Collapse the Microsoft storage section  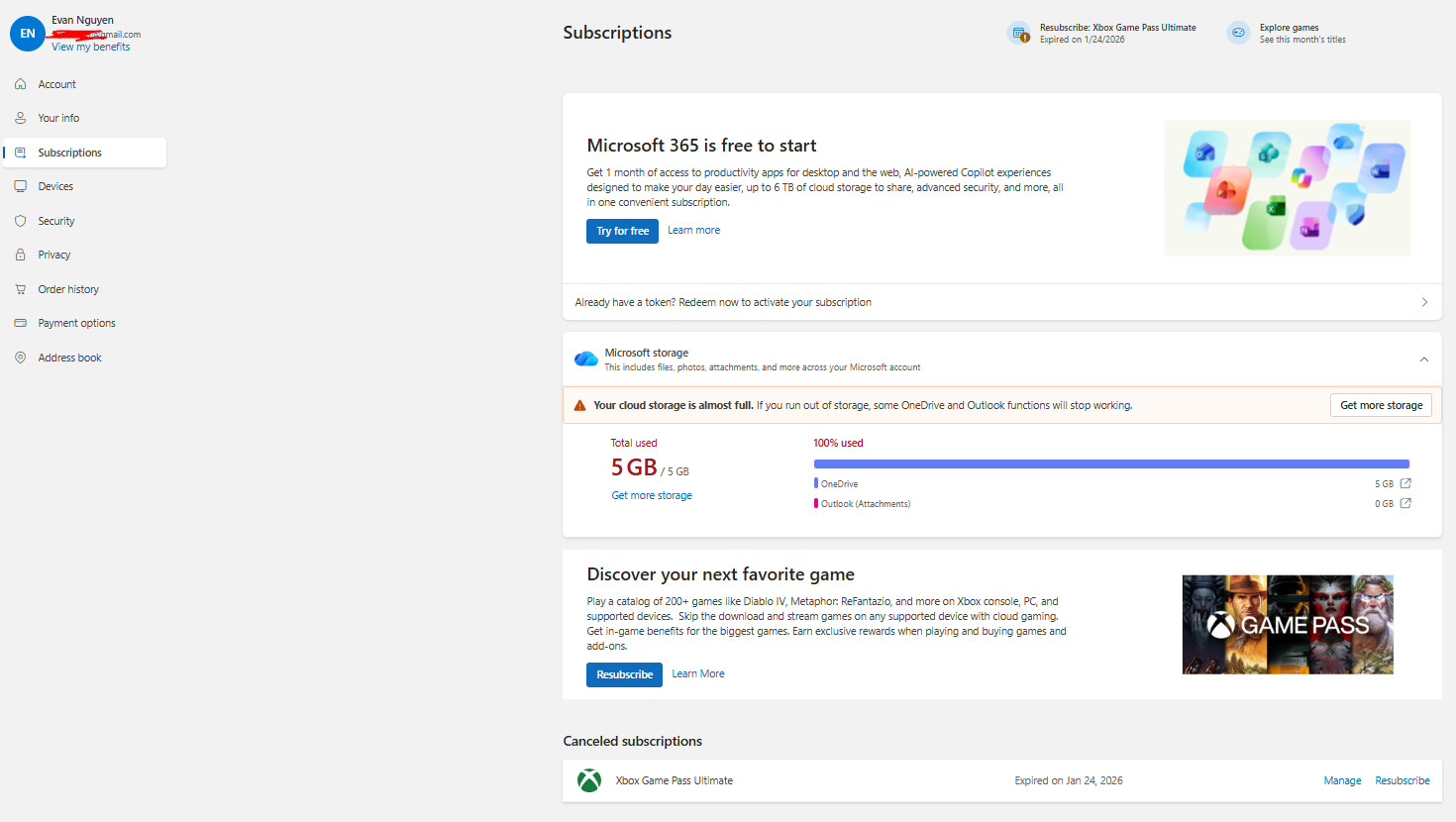click(1424, 360)
